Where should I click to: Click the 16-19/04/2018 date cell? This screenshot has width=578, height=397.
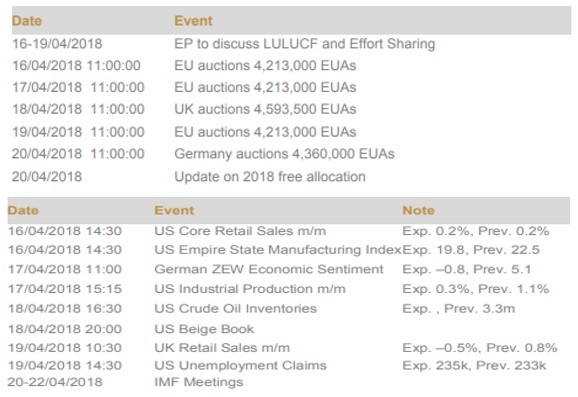coord(57,44)
